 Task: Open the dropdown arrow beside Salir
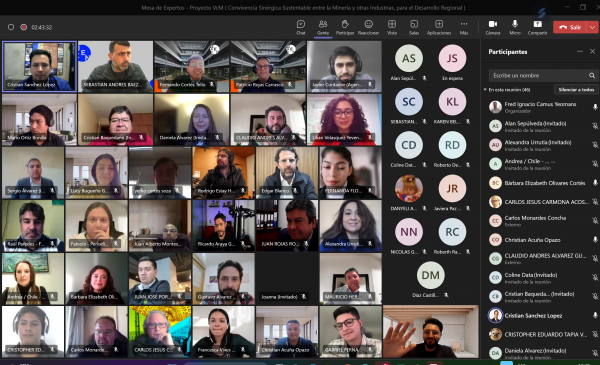(593, 27)
